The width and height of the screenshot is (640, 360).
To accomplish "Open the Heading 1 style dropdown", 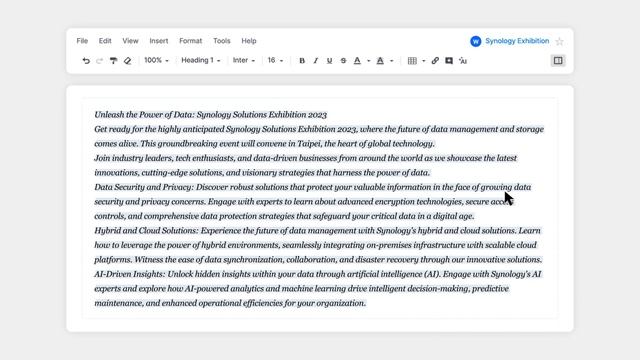I will [201, 60].
